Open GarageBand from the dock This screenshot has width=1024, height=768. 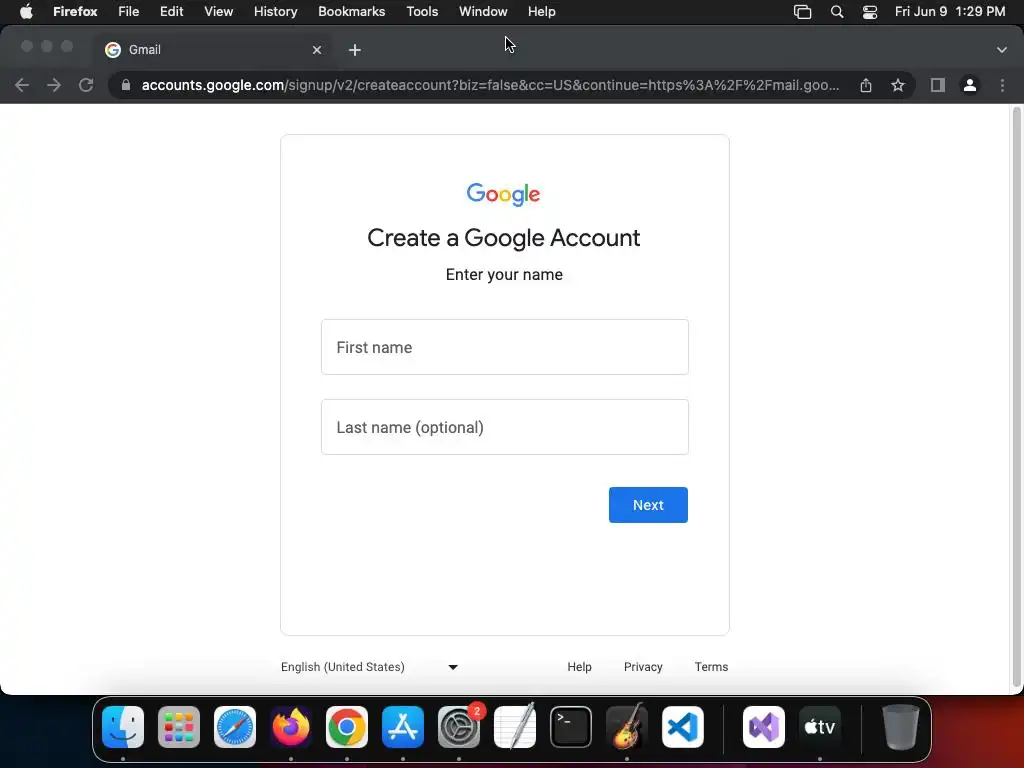(x=627, y=727)
